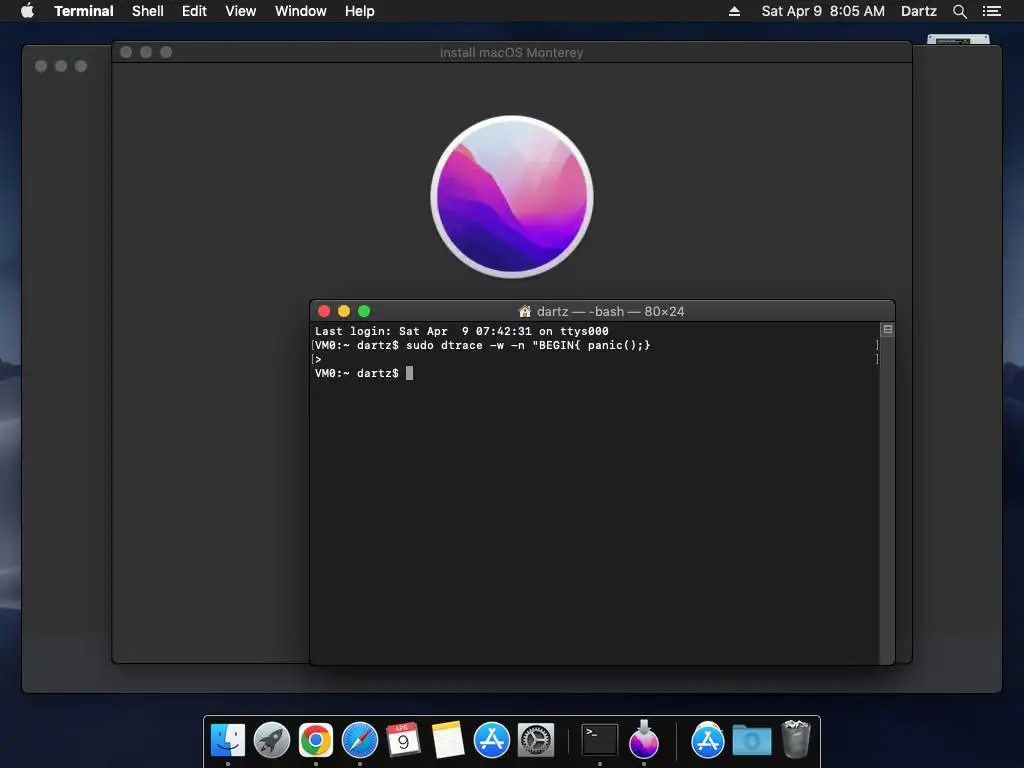This screenshot has height=768, width=1024.
Task: Click Install macOS Monterey Dock icon
Action: [x=644, y=740]
